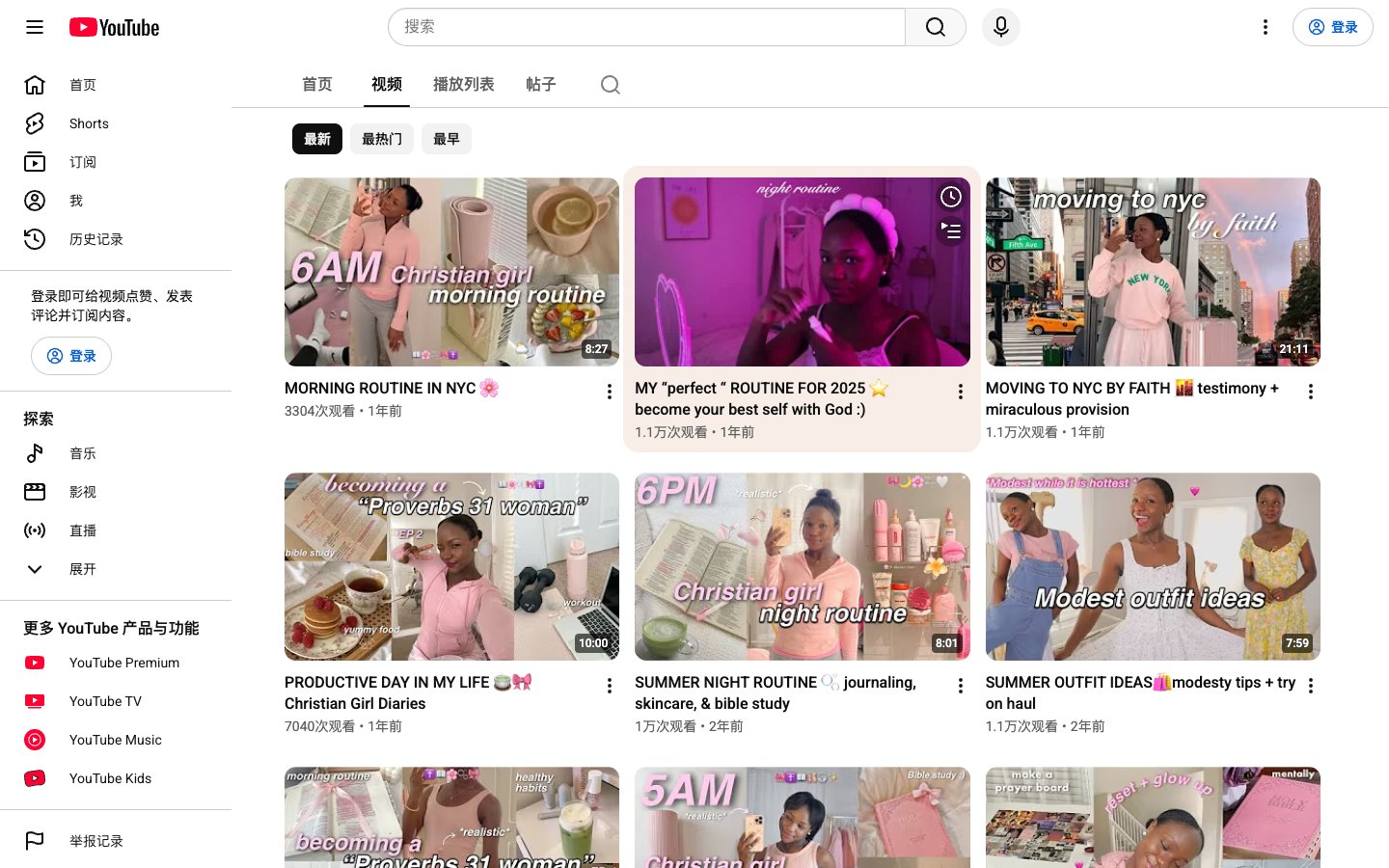Open the YouTube TV icon
Screen dimensions: 1389x868
pyautogui.click(x=35, y=701)
